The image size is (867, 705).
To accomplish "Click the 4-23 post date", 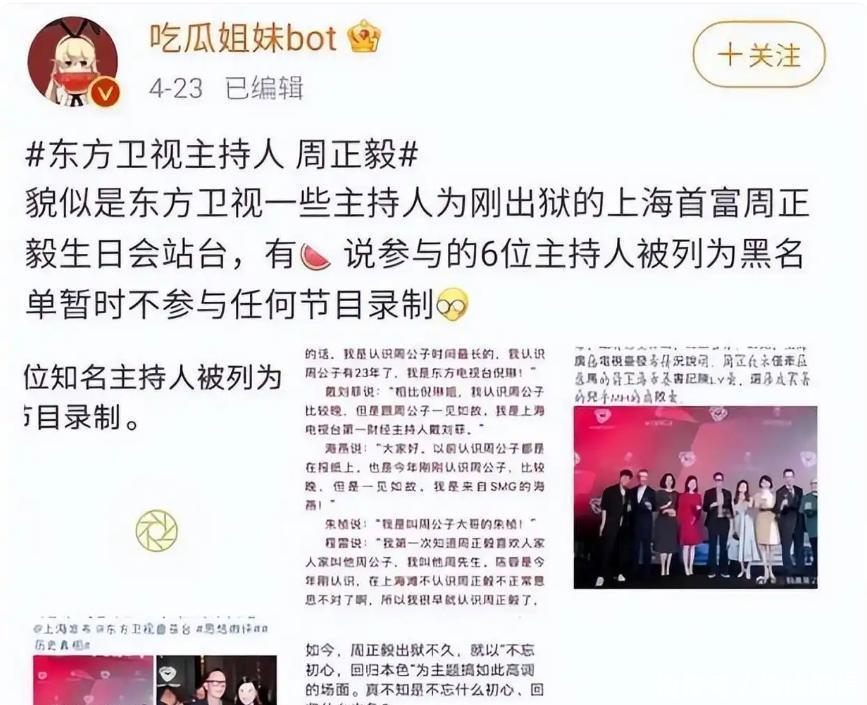I will pyautogui.click(x=176, y=88).
